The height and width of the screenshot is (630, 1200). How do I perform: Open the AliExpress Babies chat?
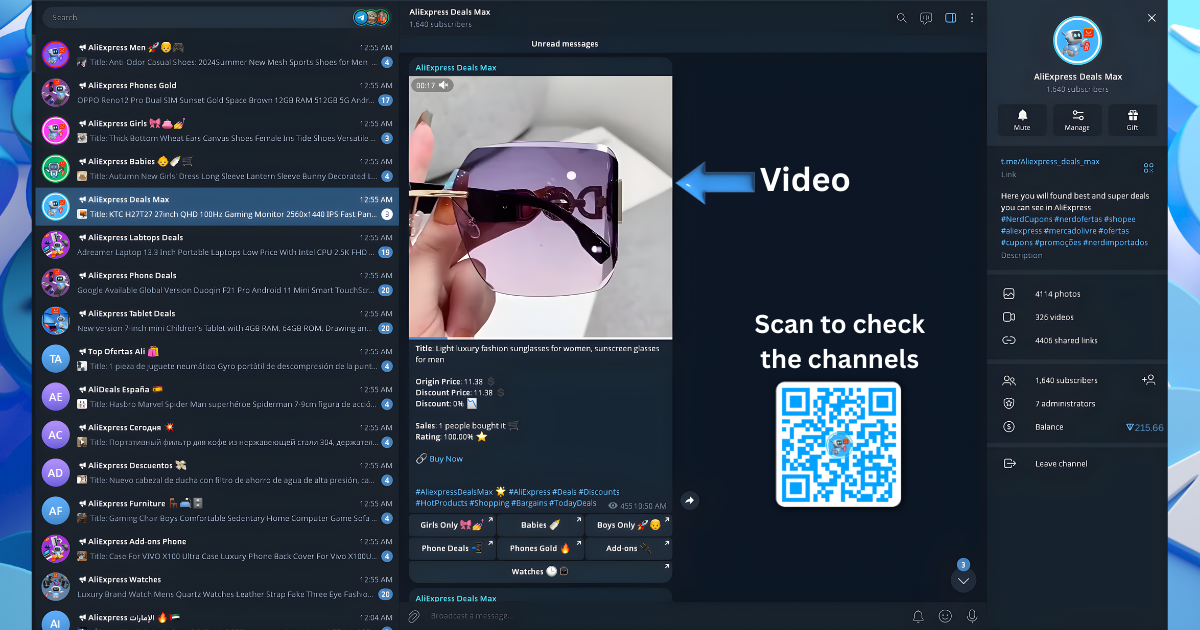click(x=217, y=168)
